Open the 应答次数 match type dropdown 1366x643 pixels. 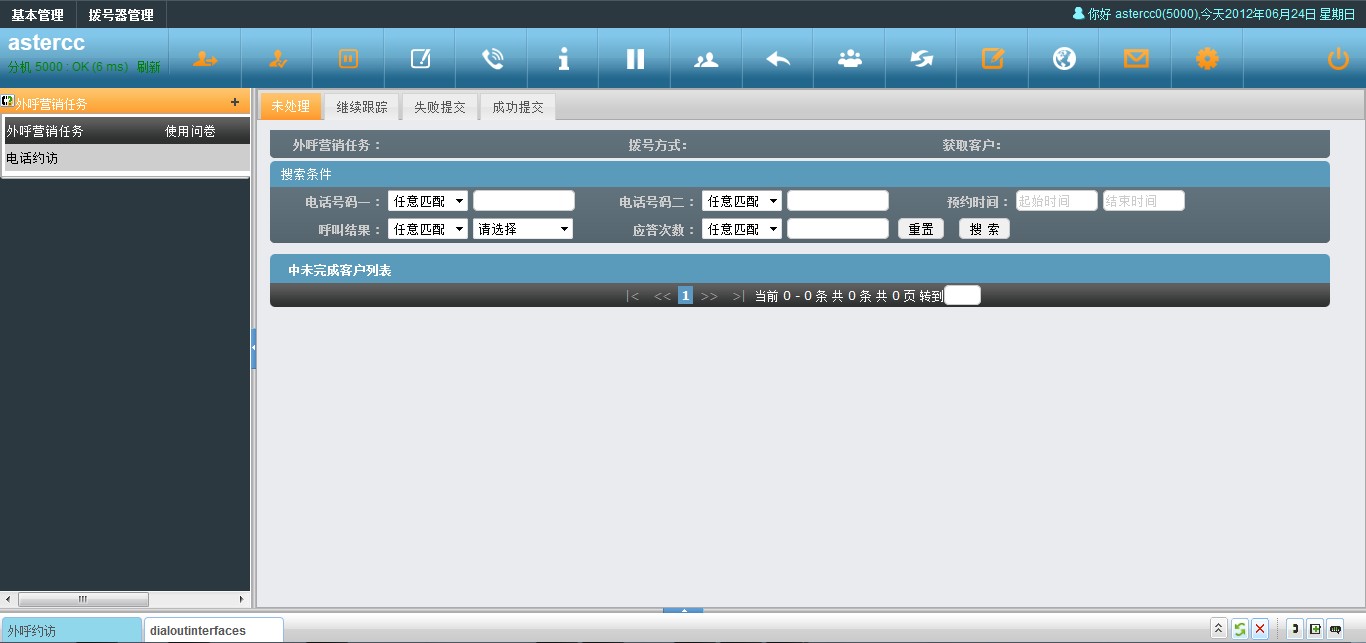741,229
